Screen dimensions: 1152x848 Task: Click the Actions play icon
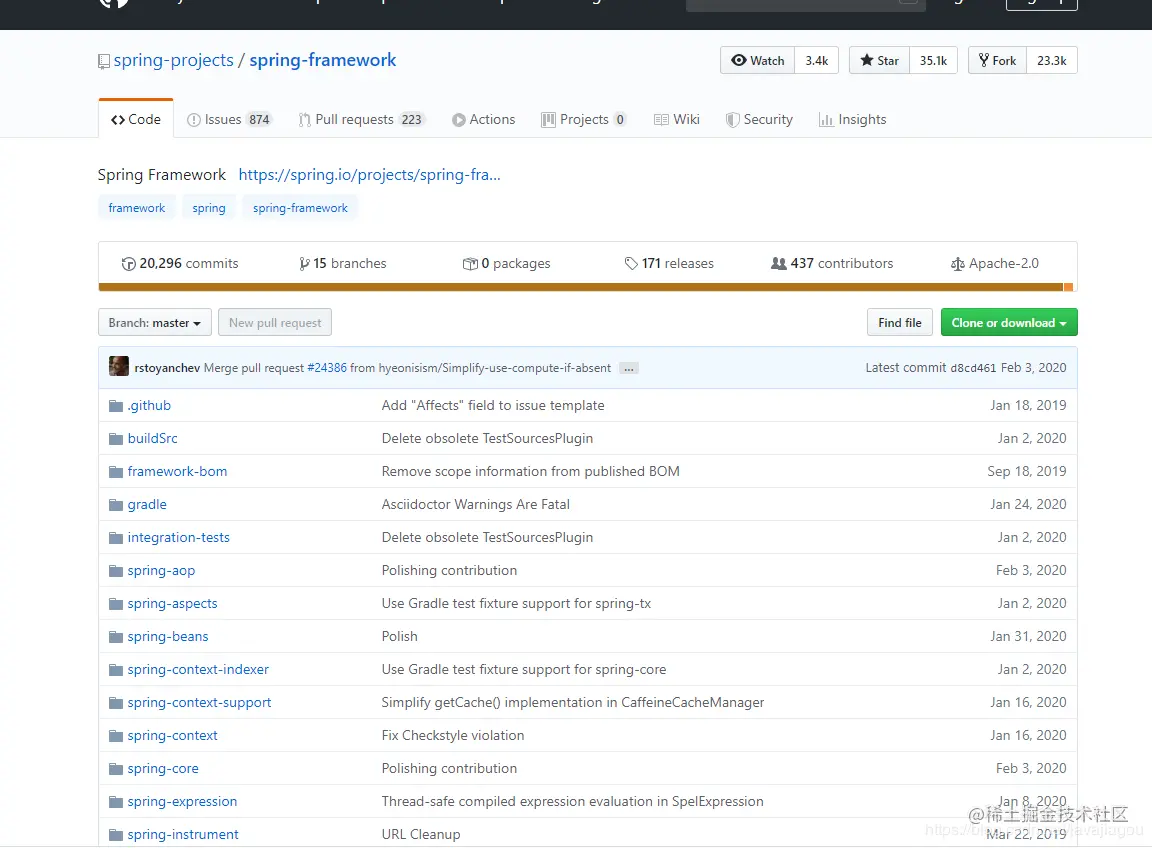tap(458, 120)
